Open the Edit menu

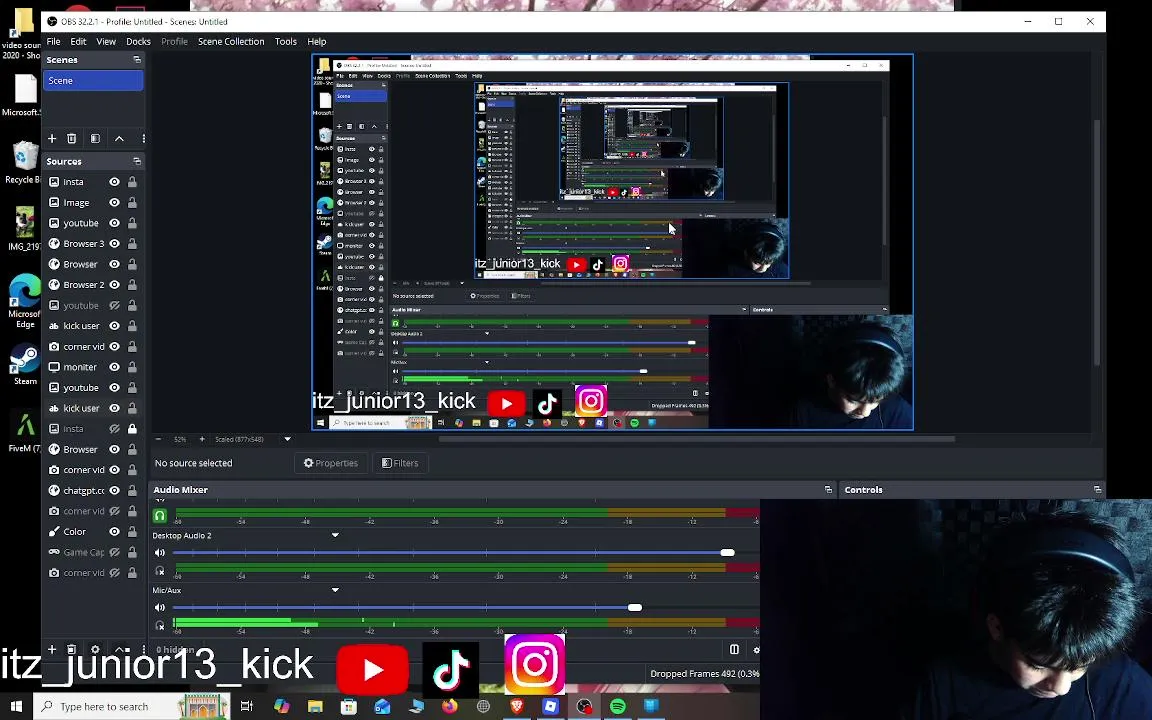pos(78,41)
